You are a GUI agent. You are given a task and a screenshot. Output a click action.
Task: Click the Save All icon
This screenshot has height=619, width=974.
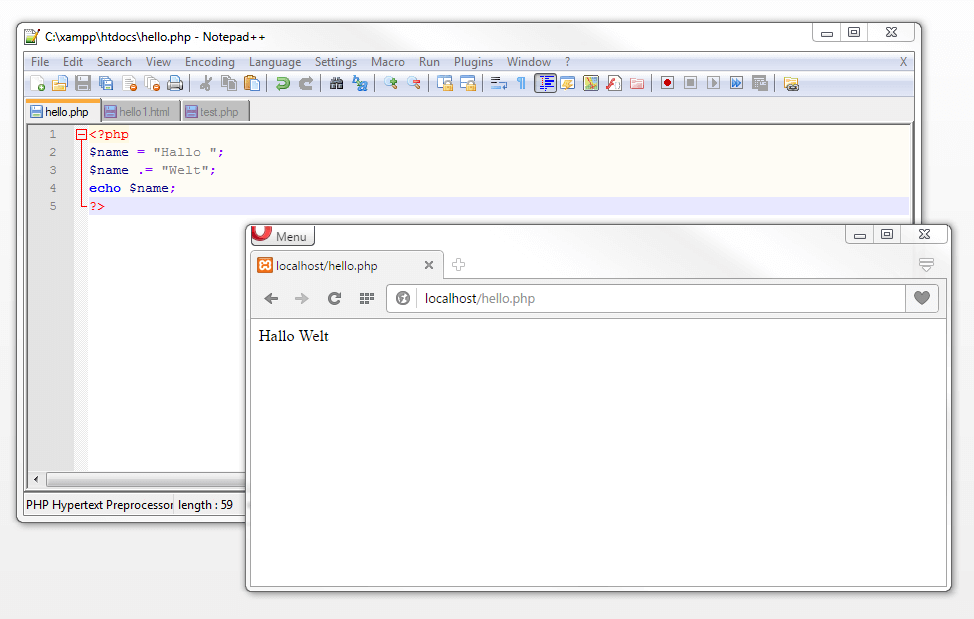pos(106,83)
